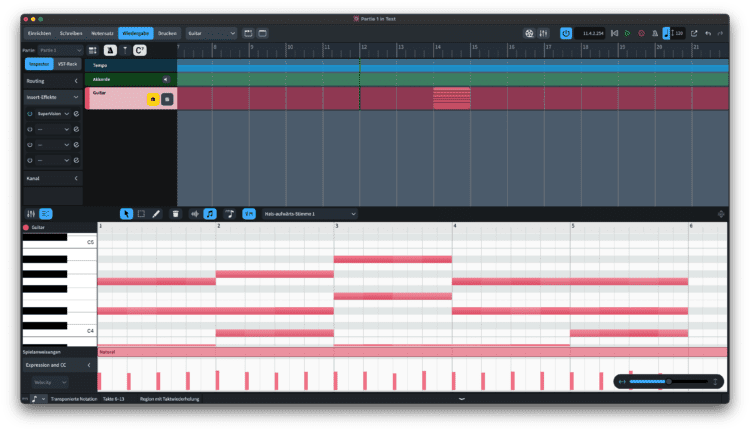Image resolution: width=750 pixels, height=431 pixels.
Task: Toggle the metronome click icon
Action: click(655, 33)
